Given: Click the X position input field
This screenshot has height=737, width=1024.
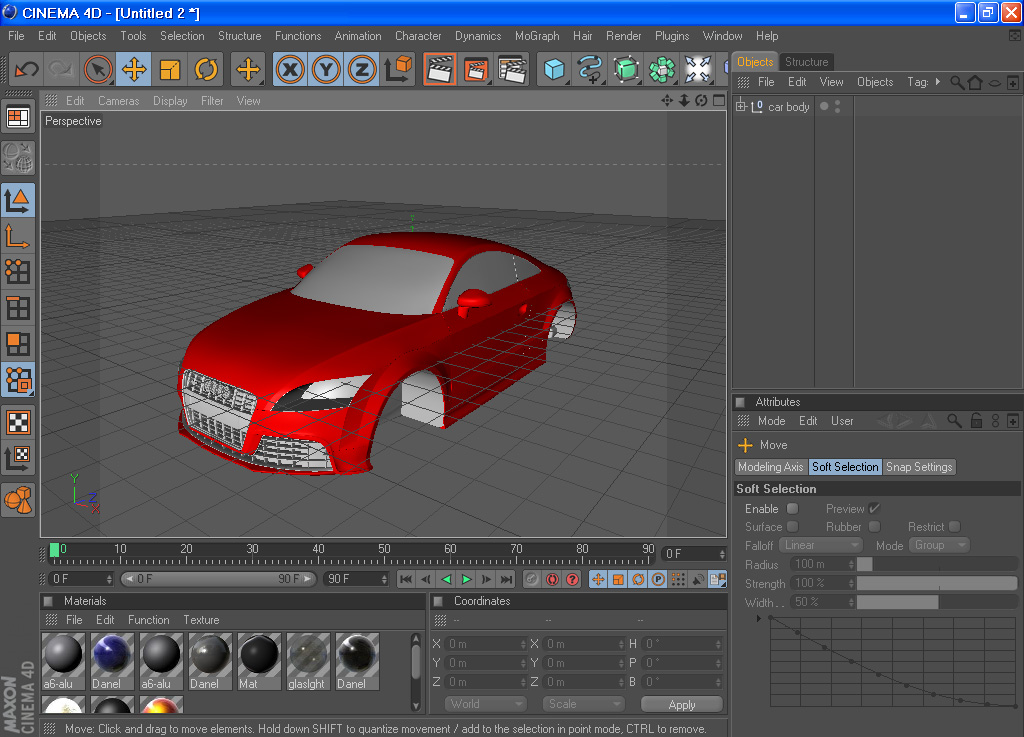Looking at the screenshot, I should click(x=486, y=644).
